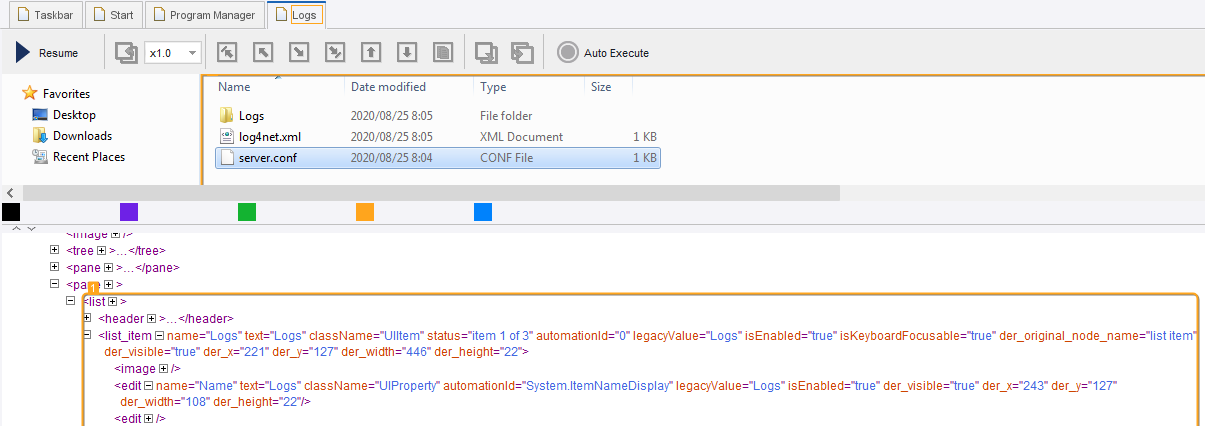Toggle the Auto Execute radio button

[x=568, y=53]
